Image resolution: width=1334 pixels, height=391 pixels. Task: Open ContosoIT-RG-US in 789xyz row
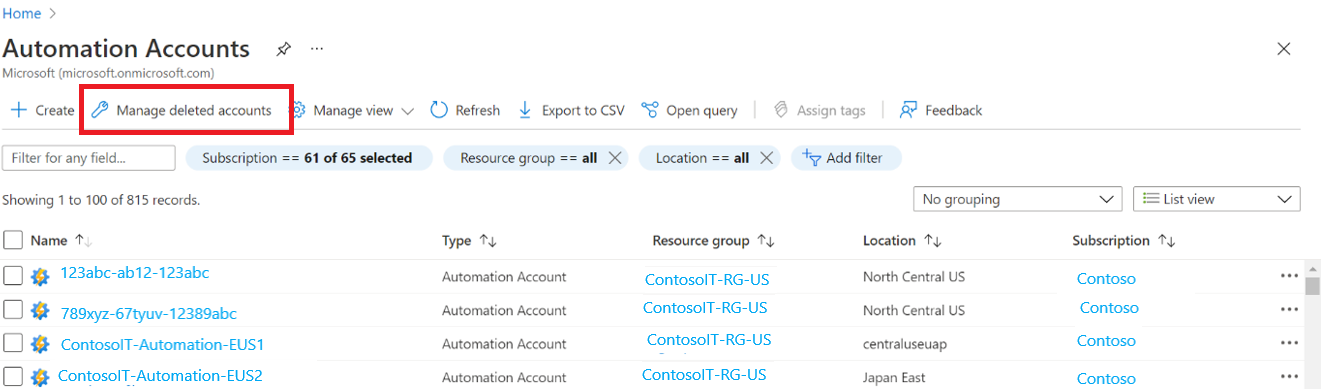pyautogui.click(x=705, y=308)
